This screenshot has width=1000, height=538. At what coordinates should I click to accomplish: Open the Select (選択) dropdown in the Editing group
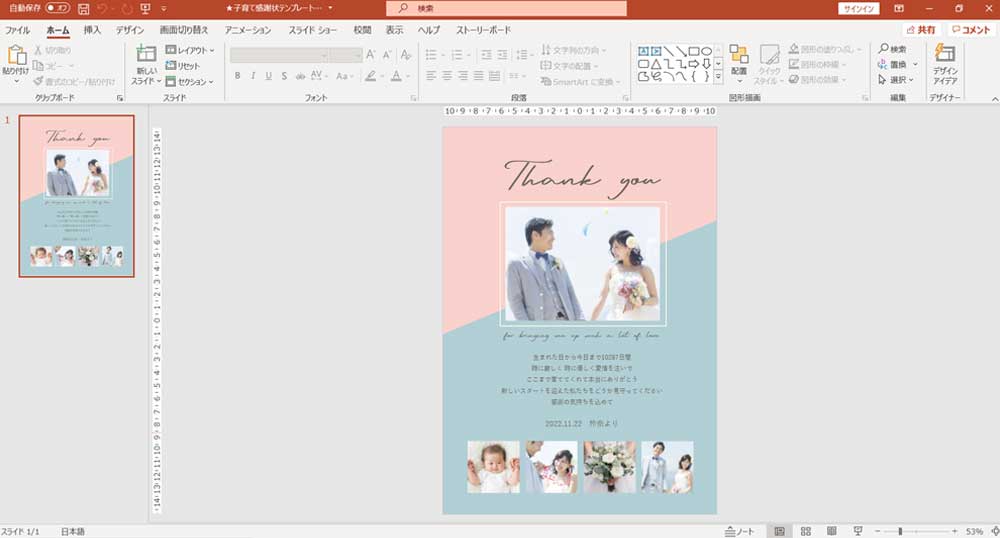(897, 79)
